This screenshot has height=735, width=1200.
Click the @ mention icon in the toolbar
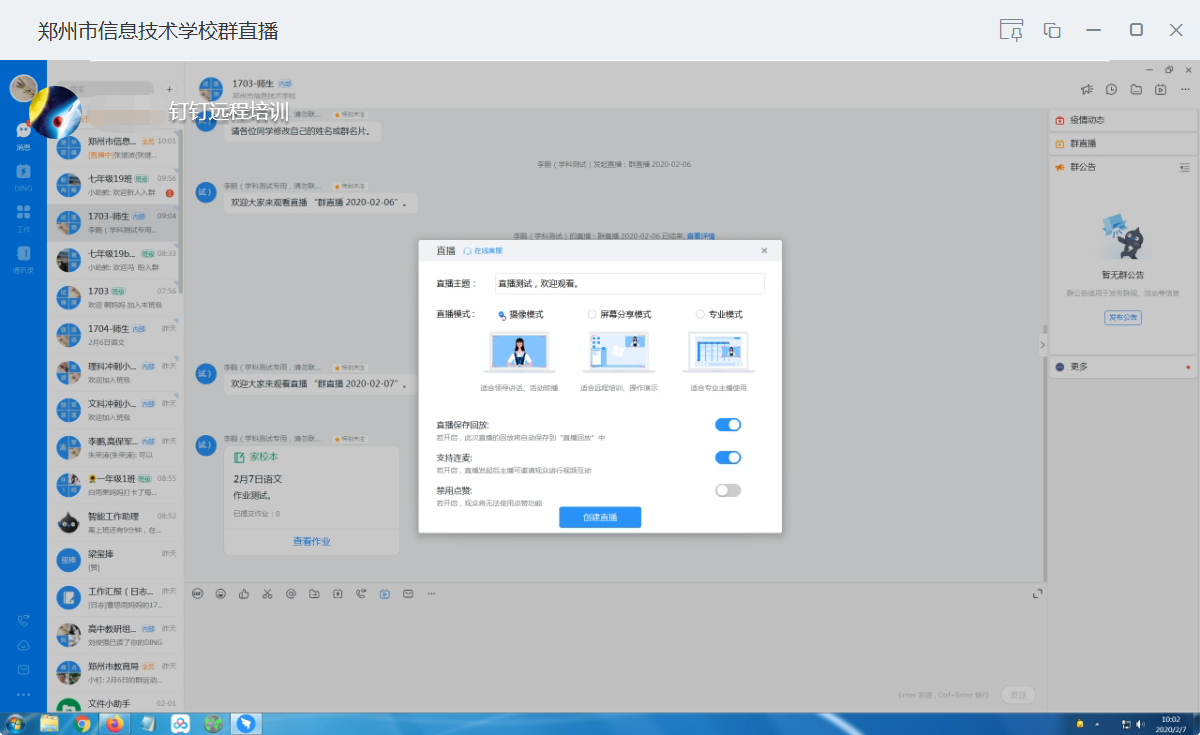tap(291, 593)
